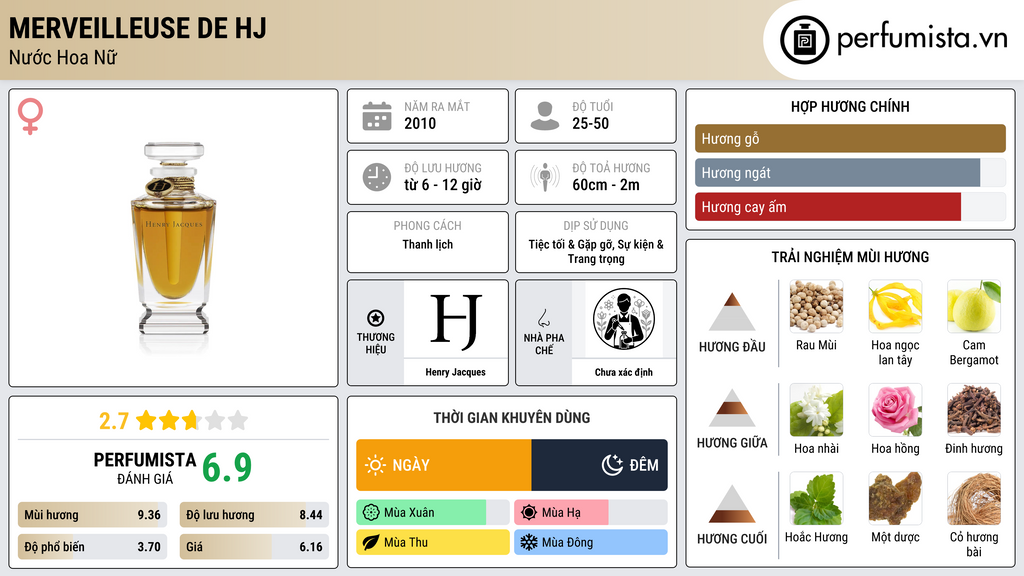Image resolution: width=1024 pixels, height=576 pixels.
Task: Click the Rau Mùi coriander seed image
Action: point(816,306)
